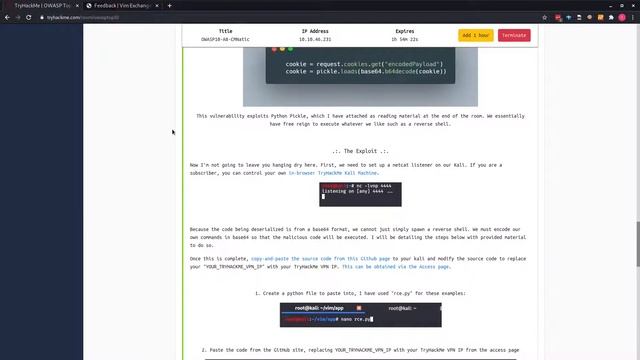
Task: Switch to the TryHackMe OWASP Top 10 tab
Action: [41, 6]
